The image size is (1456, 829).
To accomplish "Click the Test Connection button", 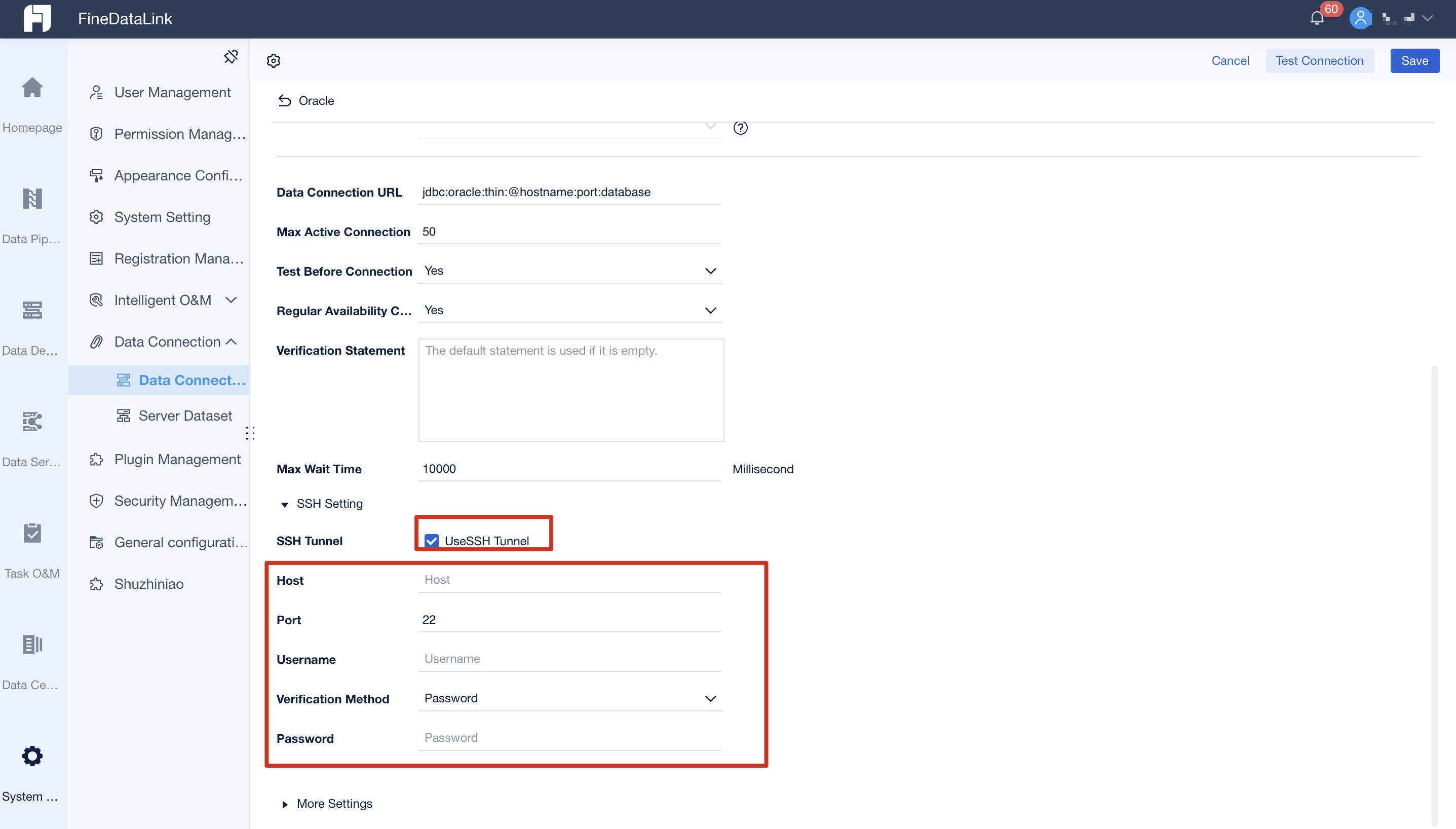I will [1319, 60].
